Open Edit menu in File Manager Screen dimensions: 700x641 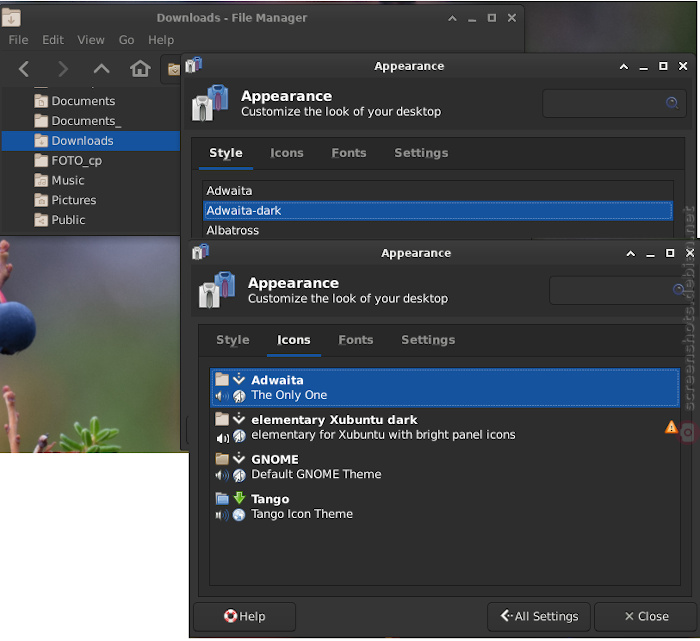pos(53,40)
